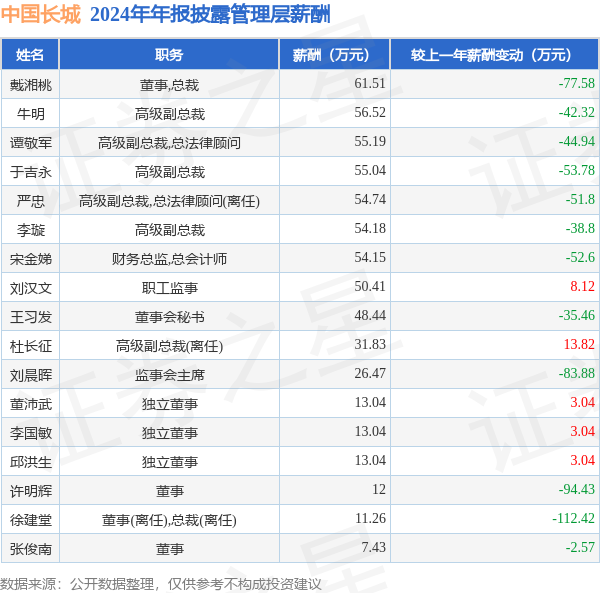Image resolution: width=600 pixels, height=593 pixels.
Task: Select the name 李国敏
Action: [31, 433]
